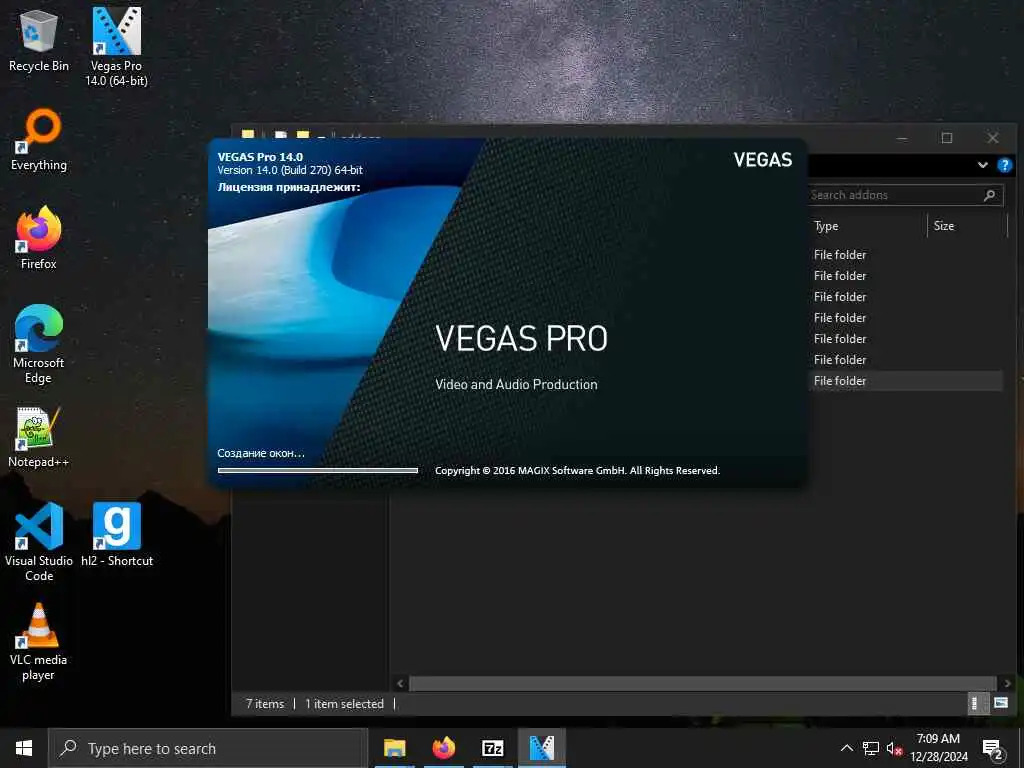Click the search magnifier in Explorer
This screenshot has width=1024, height=768.
click(x=990, y=195)
